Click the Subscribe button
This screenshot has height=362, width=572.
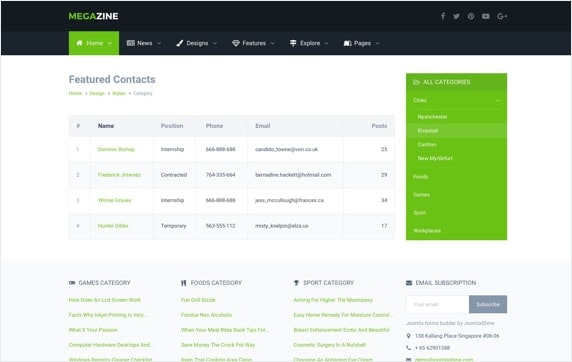(x=488, y=304)
